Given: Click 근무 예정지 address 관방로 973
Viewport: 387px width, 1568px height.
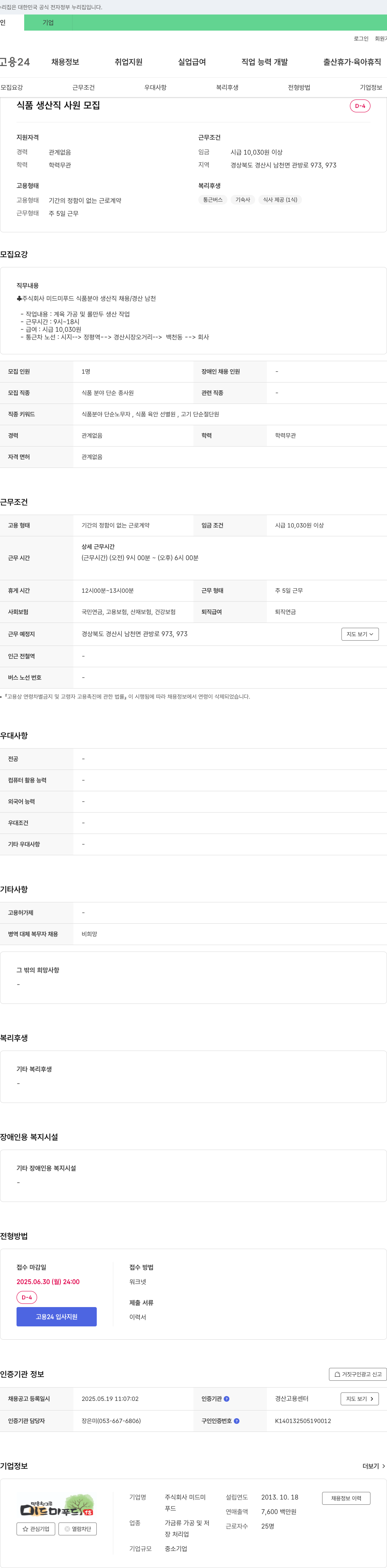Looking at the screenshot, I should coord(135,634).
